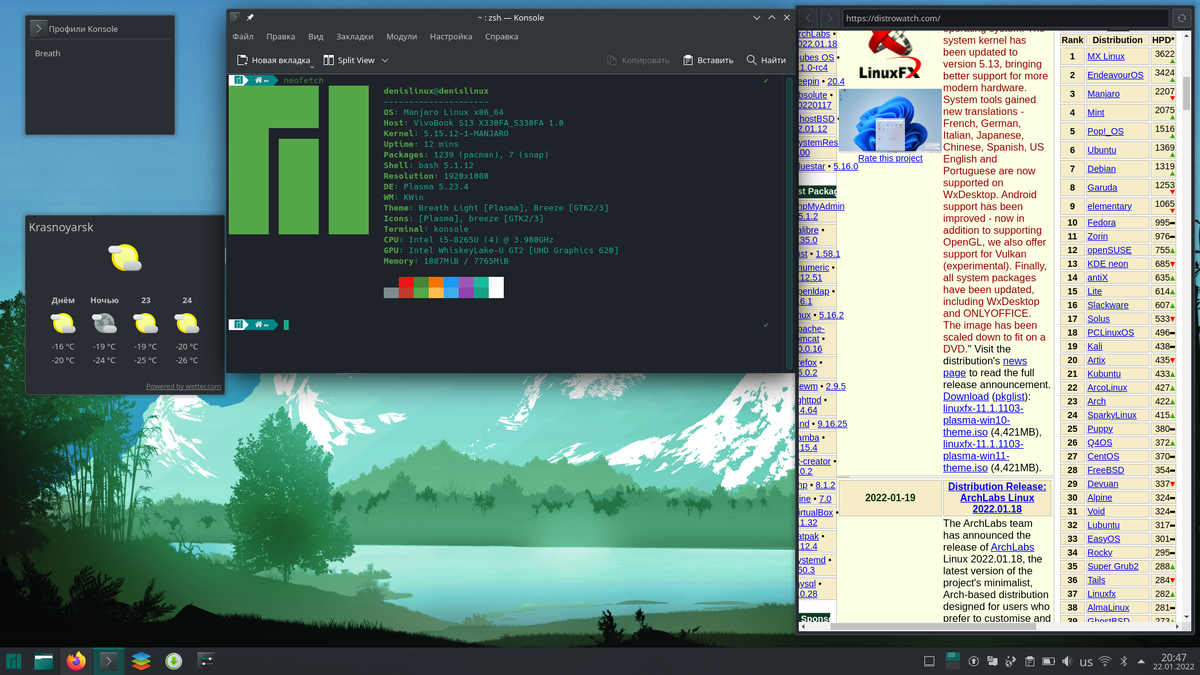Image resolution: width=1200 pixels, height=675 pixels.
Task: Click the distrowatch.com address bar
Action: [1005, 18]
